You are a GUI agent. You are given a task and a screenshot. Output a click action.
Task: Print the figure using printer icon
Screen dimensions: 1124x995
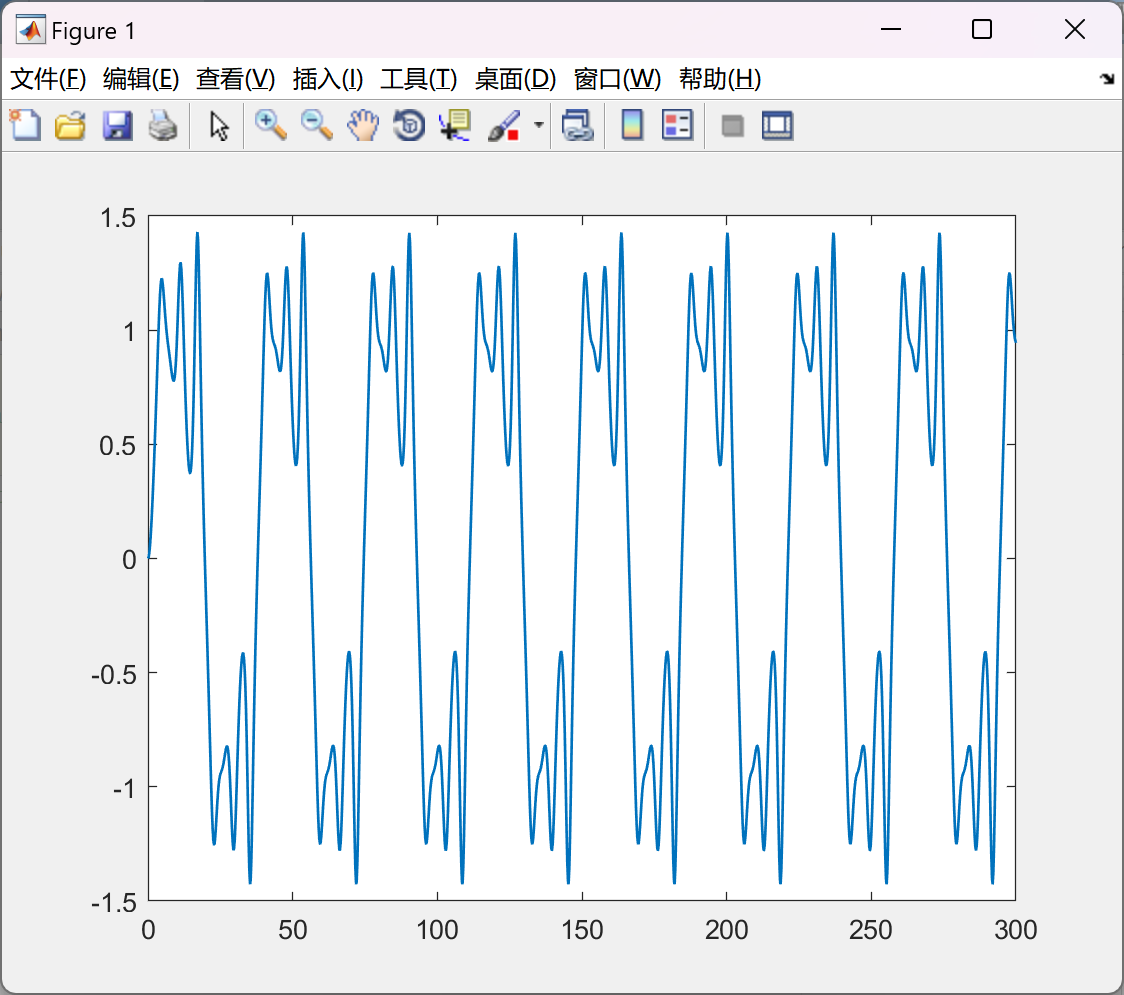tap(163, 125)
